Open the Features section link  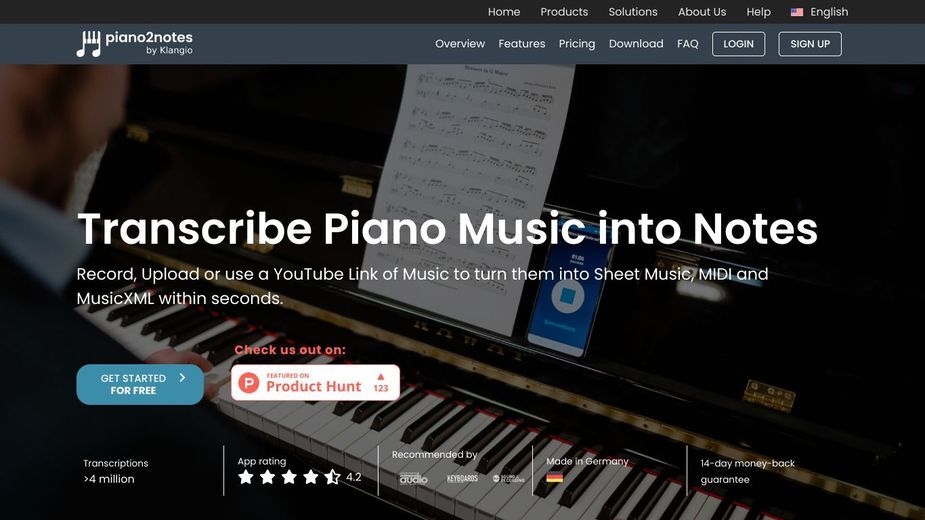521,44
